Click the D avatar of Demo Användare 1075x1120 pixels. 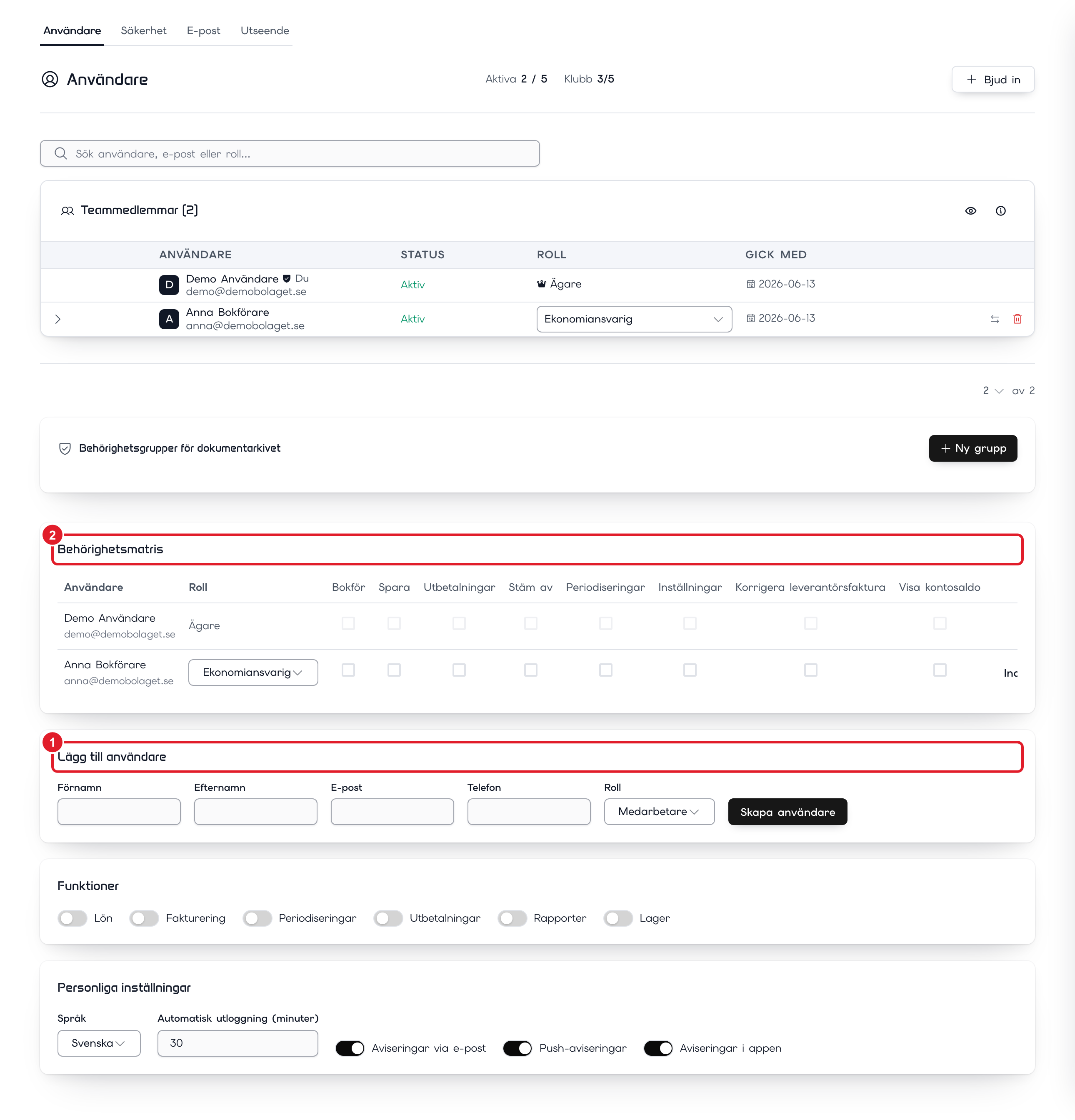click(x=169, y=285)
